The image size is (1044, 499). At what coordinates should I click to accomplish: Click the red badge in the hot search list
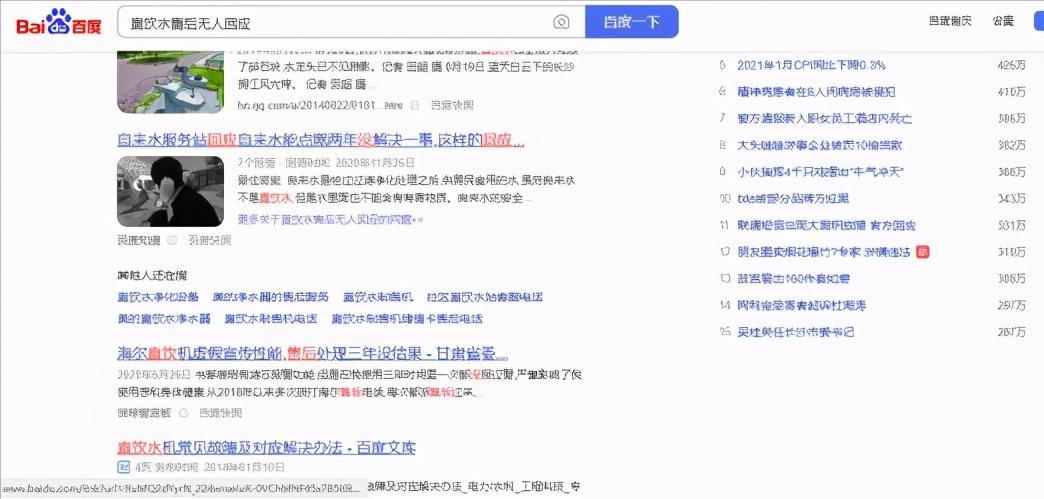[x=922, y=252]
